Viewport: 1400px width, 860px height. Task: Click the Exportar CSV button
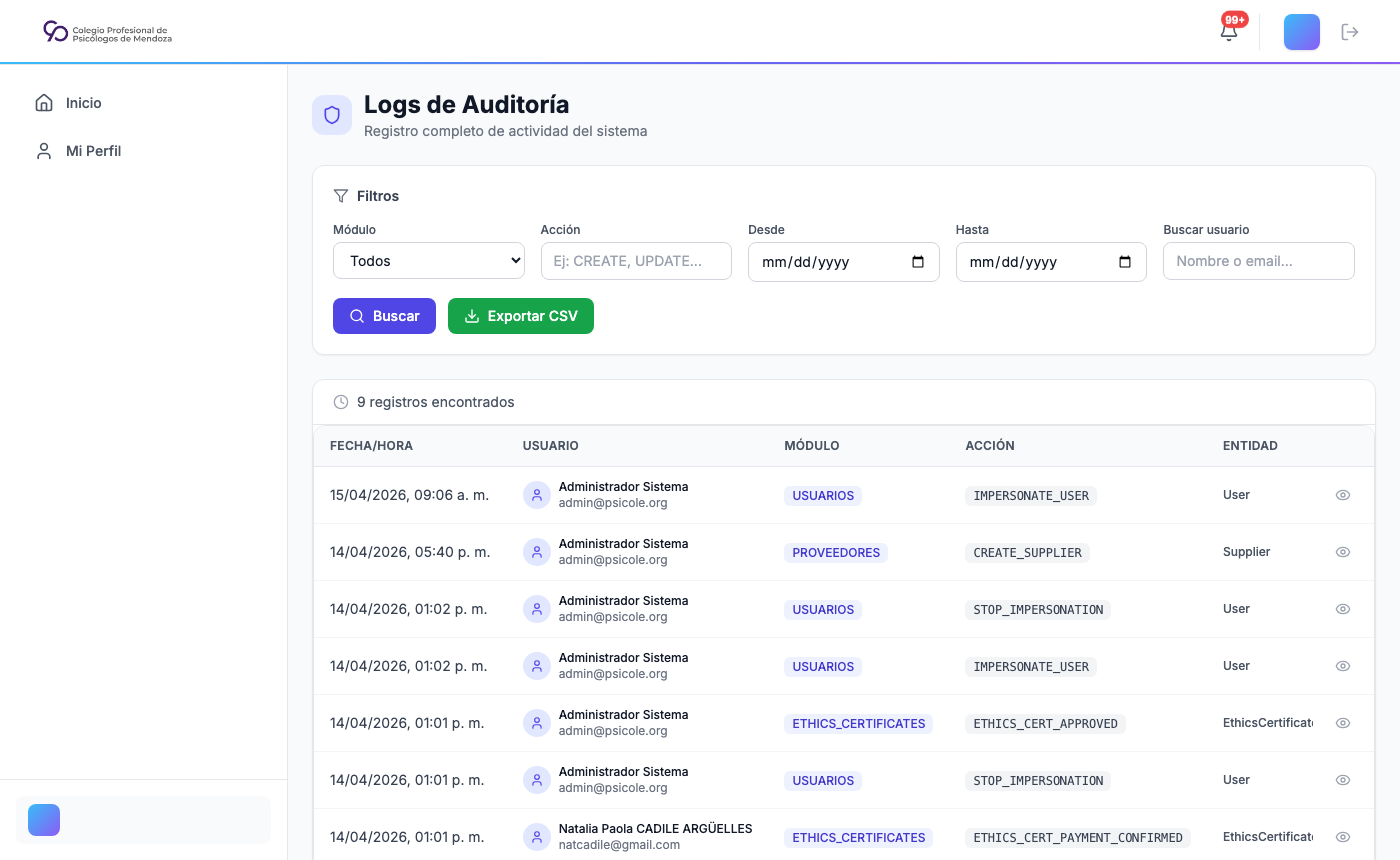point(521,316)
